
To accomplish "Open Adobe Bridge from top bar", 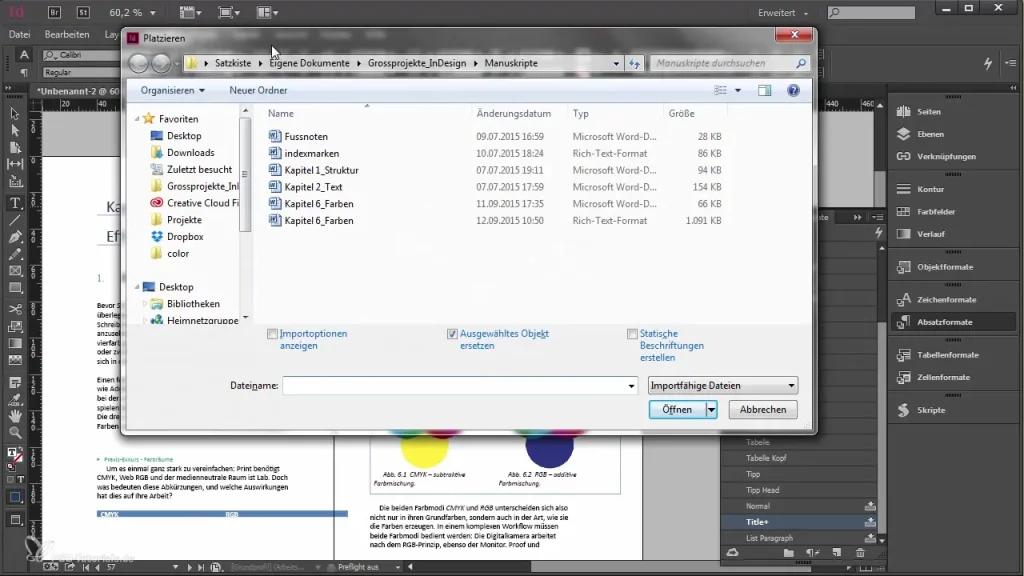I will (55, 12).
